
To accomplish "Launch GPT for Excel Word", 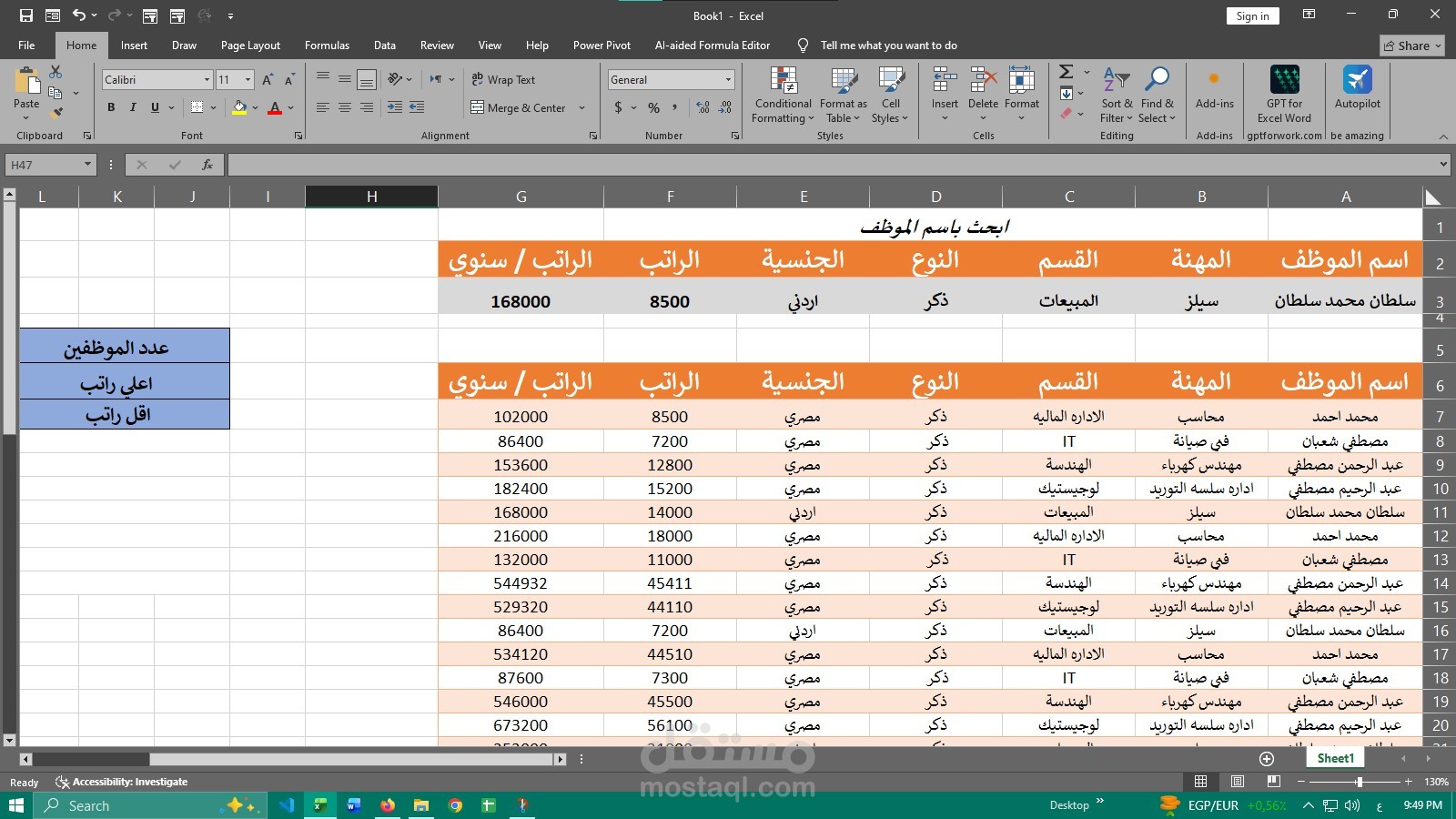I will point(1284,95).
